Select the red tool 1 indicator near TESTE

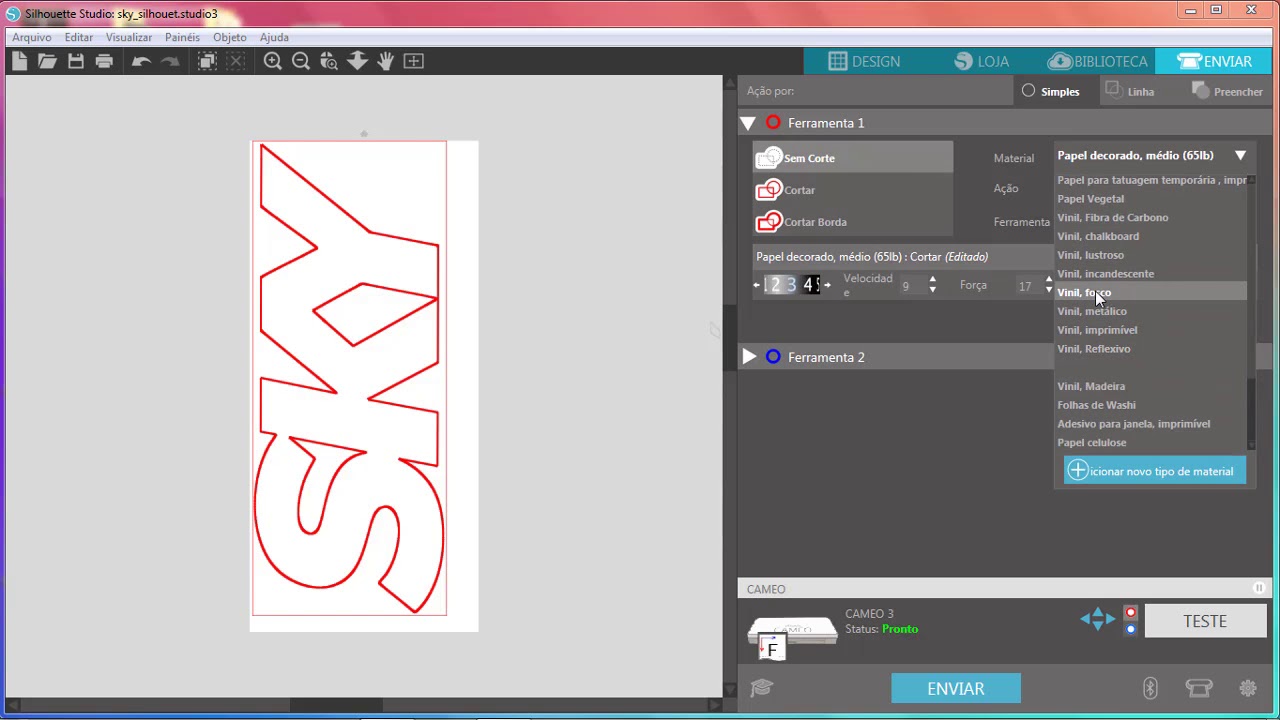pyautogui.click(x=1131, y=613)
